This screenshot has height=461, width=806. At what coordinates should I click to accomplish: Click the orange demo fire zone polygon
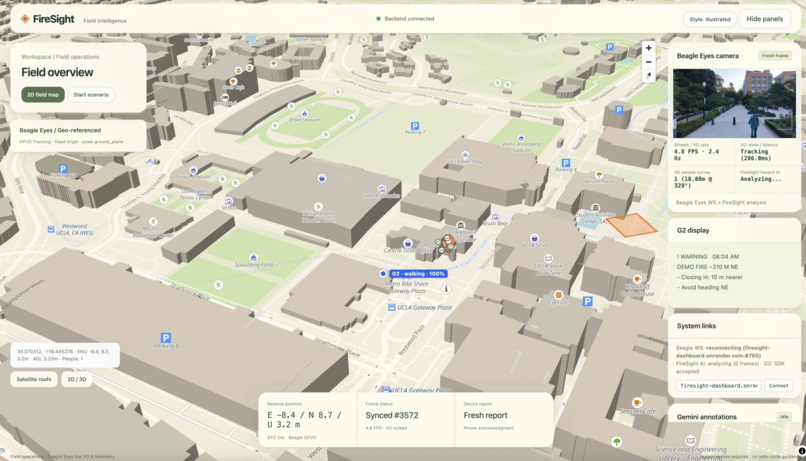(632, 225)
